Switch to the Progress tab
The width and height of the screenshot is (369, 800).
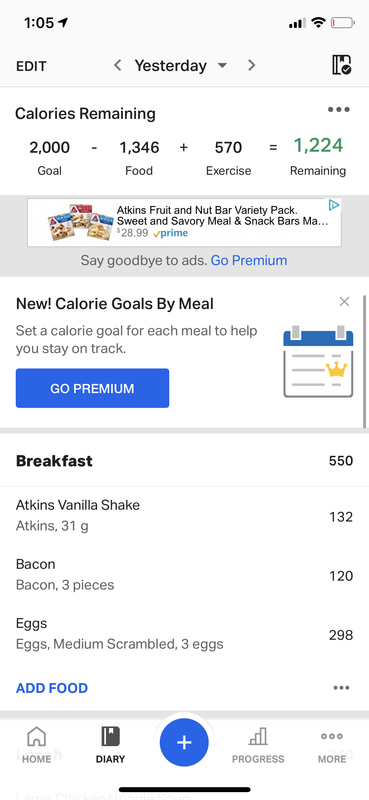tap(258, 745)
